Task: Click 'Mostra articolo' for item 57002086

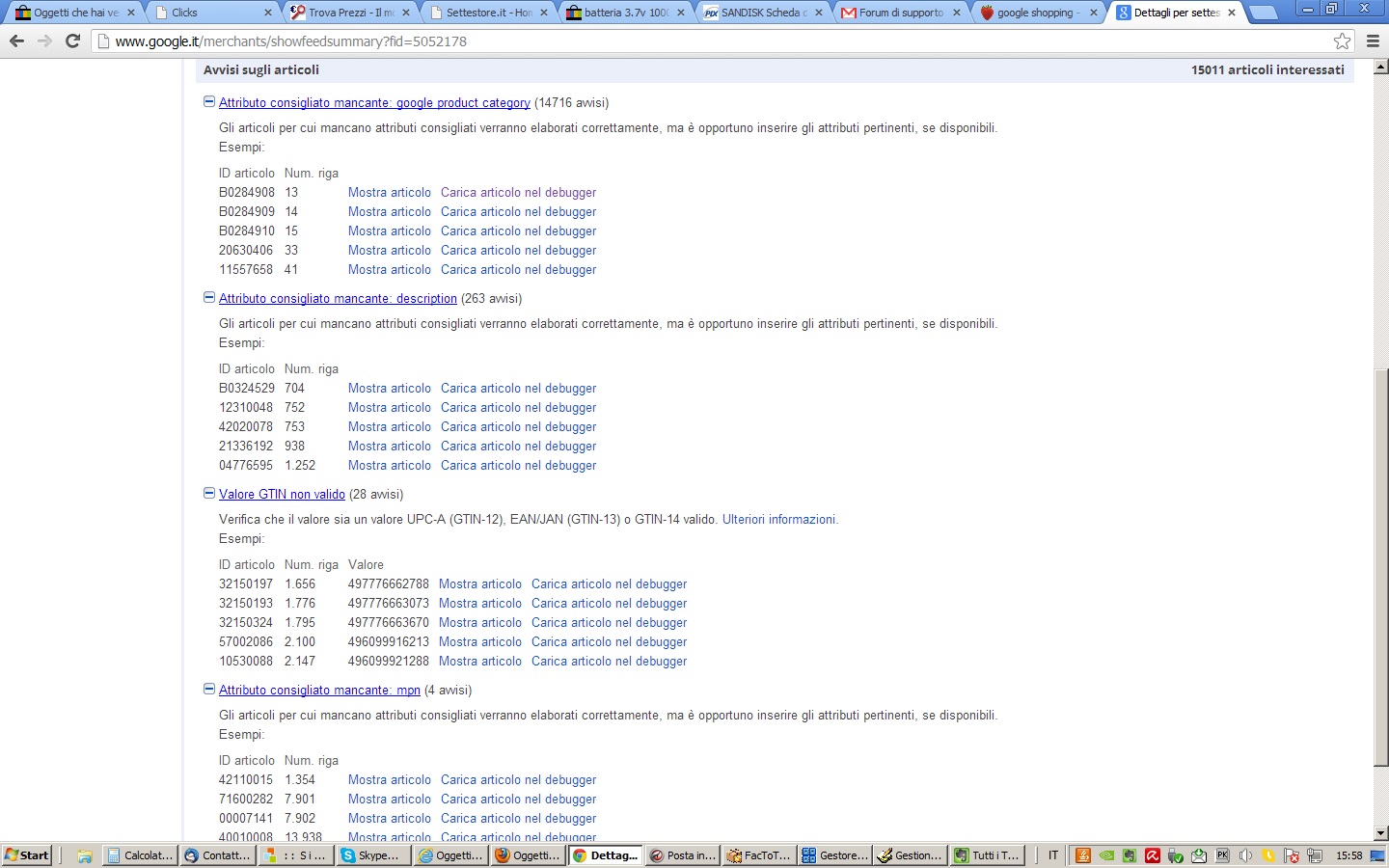Action: 480,642
